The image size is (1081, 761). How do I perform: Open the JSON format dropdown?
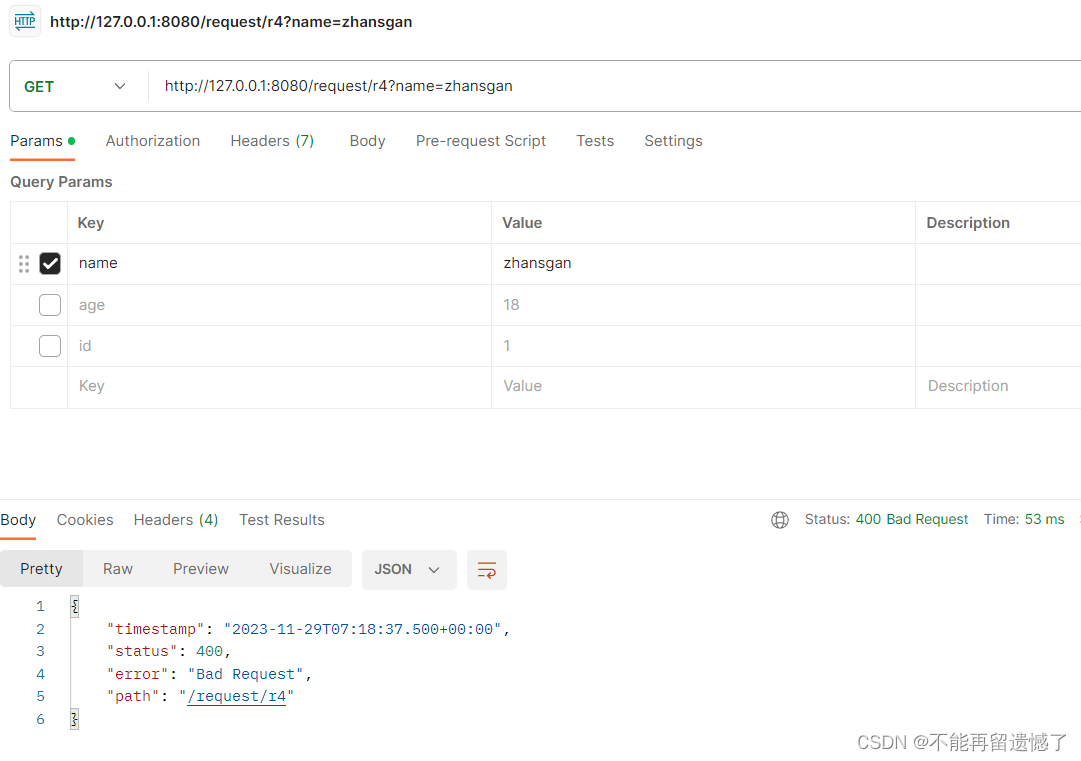click(409, 570)
